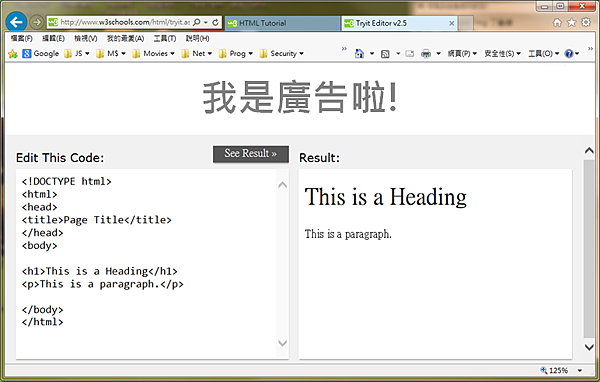Click the <h1>This is a Heading</h1> code line
The width and height of the screenshot is (600, 382).
click(99, 271)
